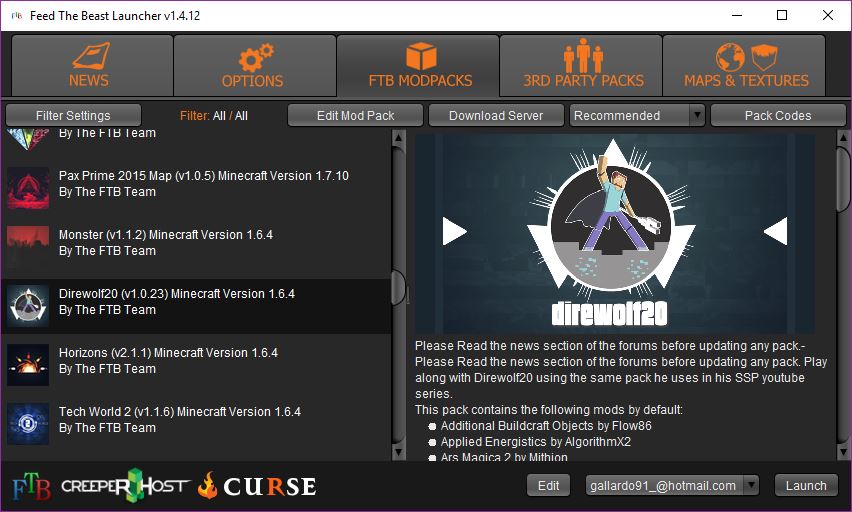Click the Download Server button

[496, 115]
